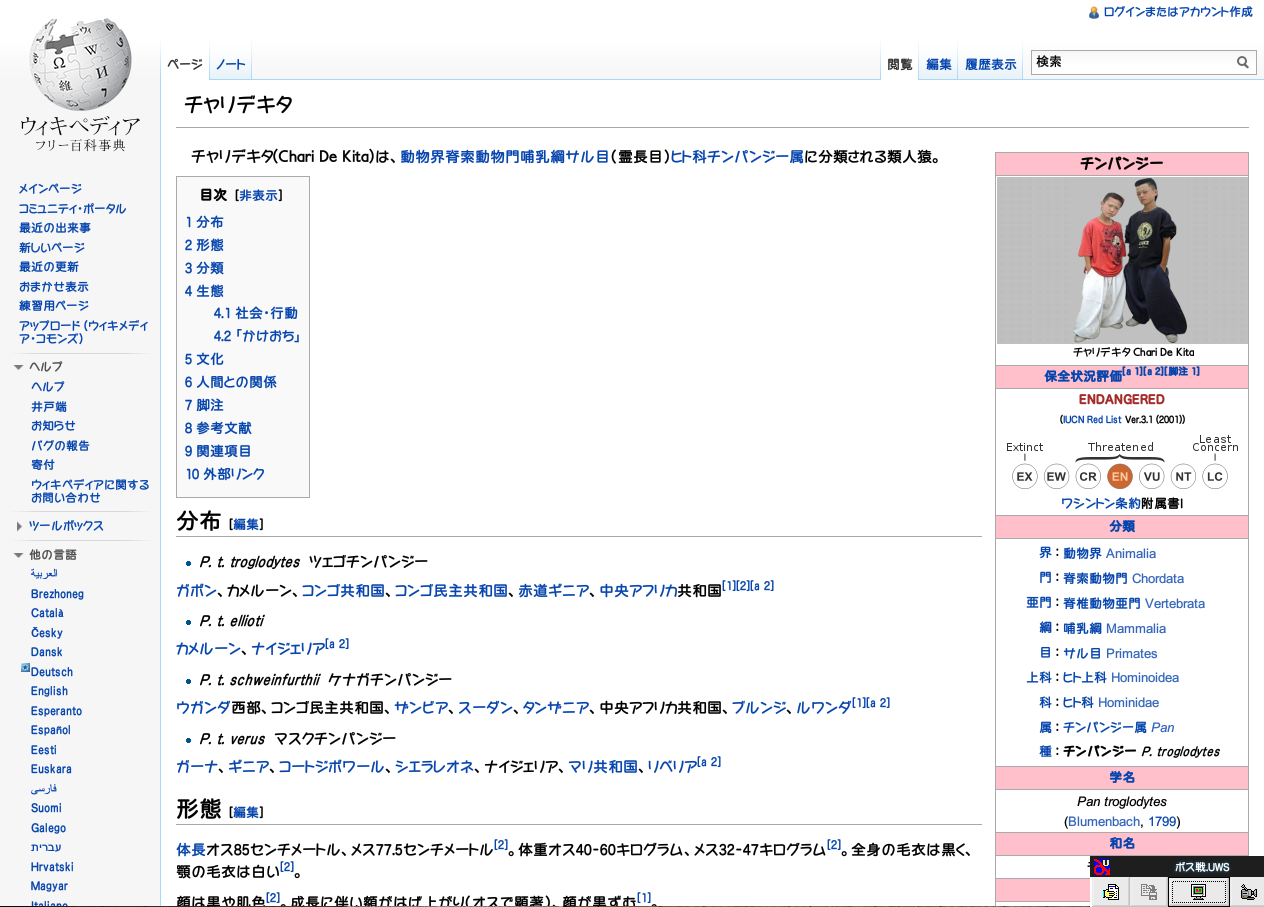Select the 閲覧 view tab
This screenshot has width=1264, height=907.
tap(900, 64)
